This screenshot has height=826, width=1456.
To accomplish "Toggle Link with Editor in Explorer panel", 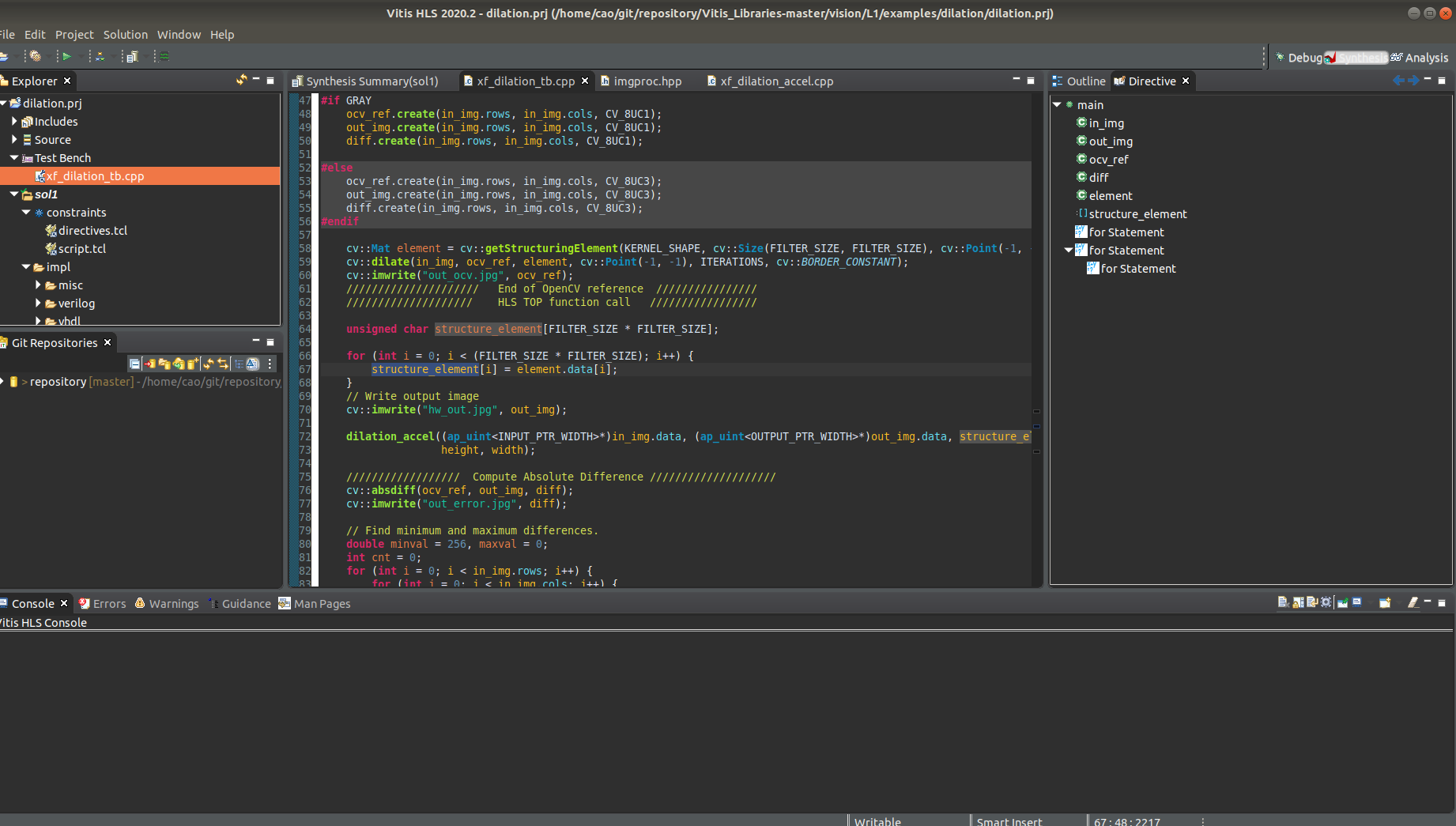I will click(241, 80).
